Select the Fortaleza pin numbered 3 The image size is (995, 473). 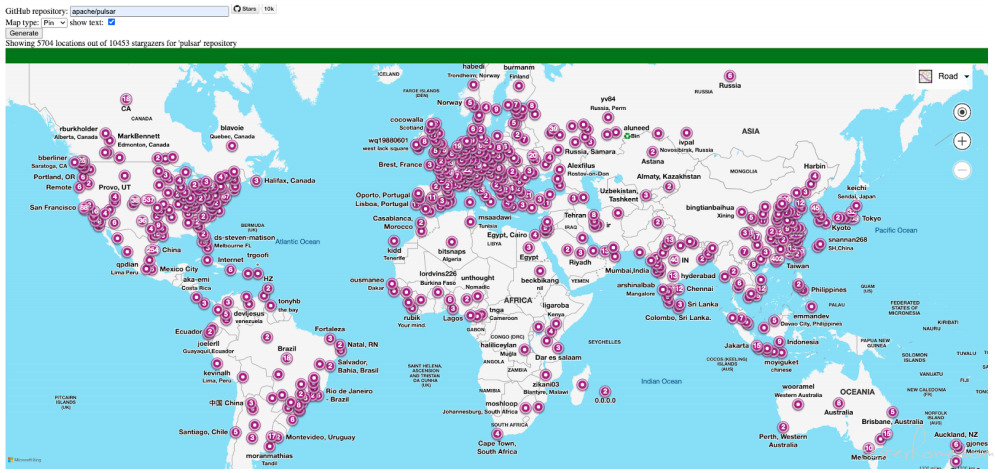[329, 339]
